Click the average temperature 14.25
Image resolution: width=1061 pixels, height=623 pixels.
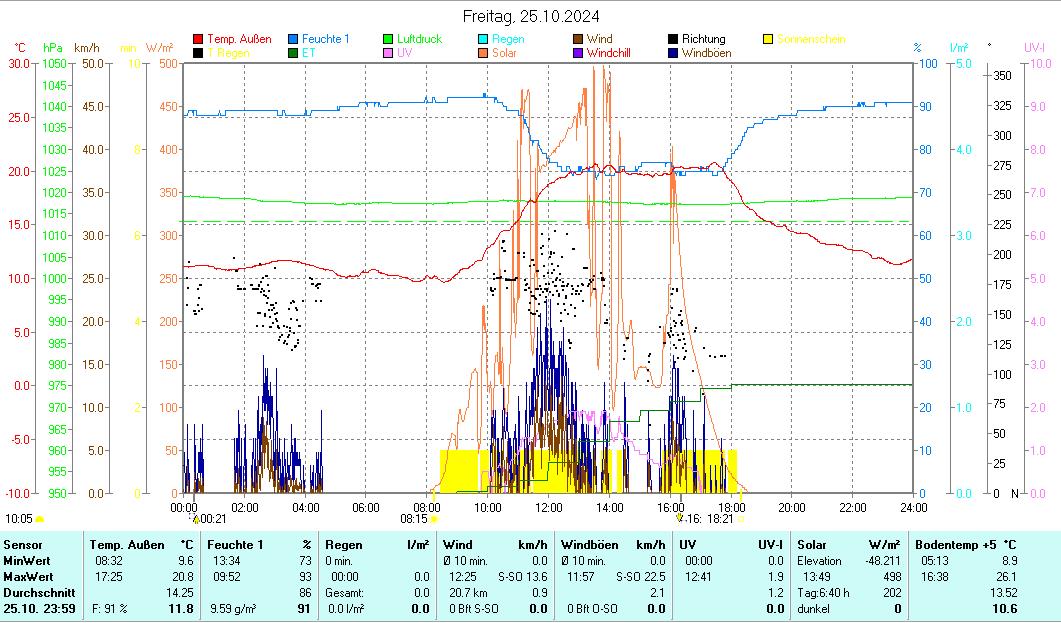coord(180,593)
